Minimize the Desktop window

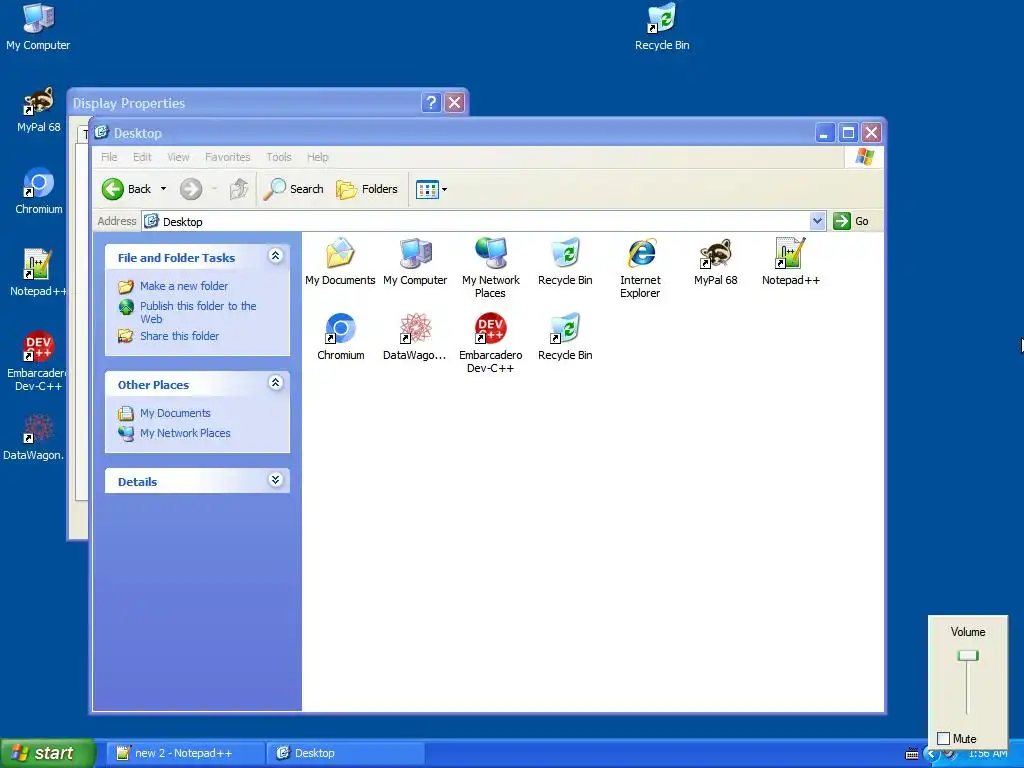click(x=824, y=133)
